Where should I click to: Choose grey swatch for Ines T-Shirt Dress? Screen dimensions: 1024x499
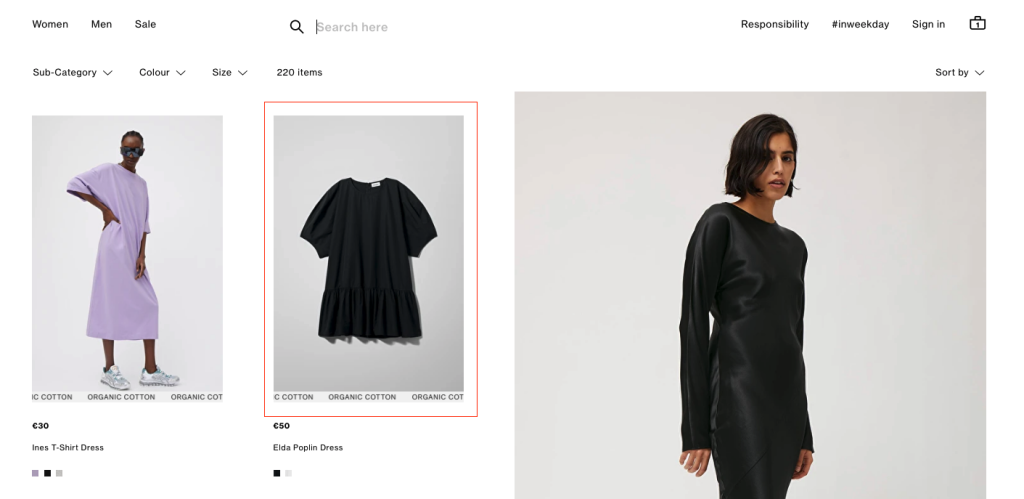pyautogui.click(x=59, y=473)
